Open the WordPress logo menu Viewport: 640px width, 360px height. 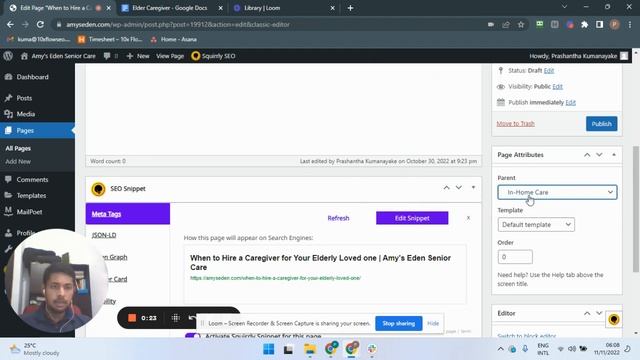(x=8, y=56)
